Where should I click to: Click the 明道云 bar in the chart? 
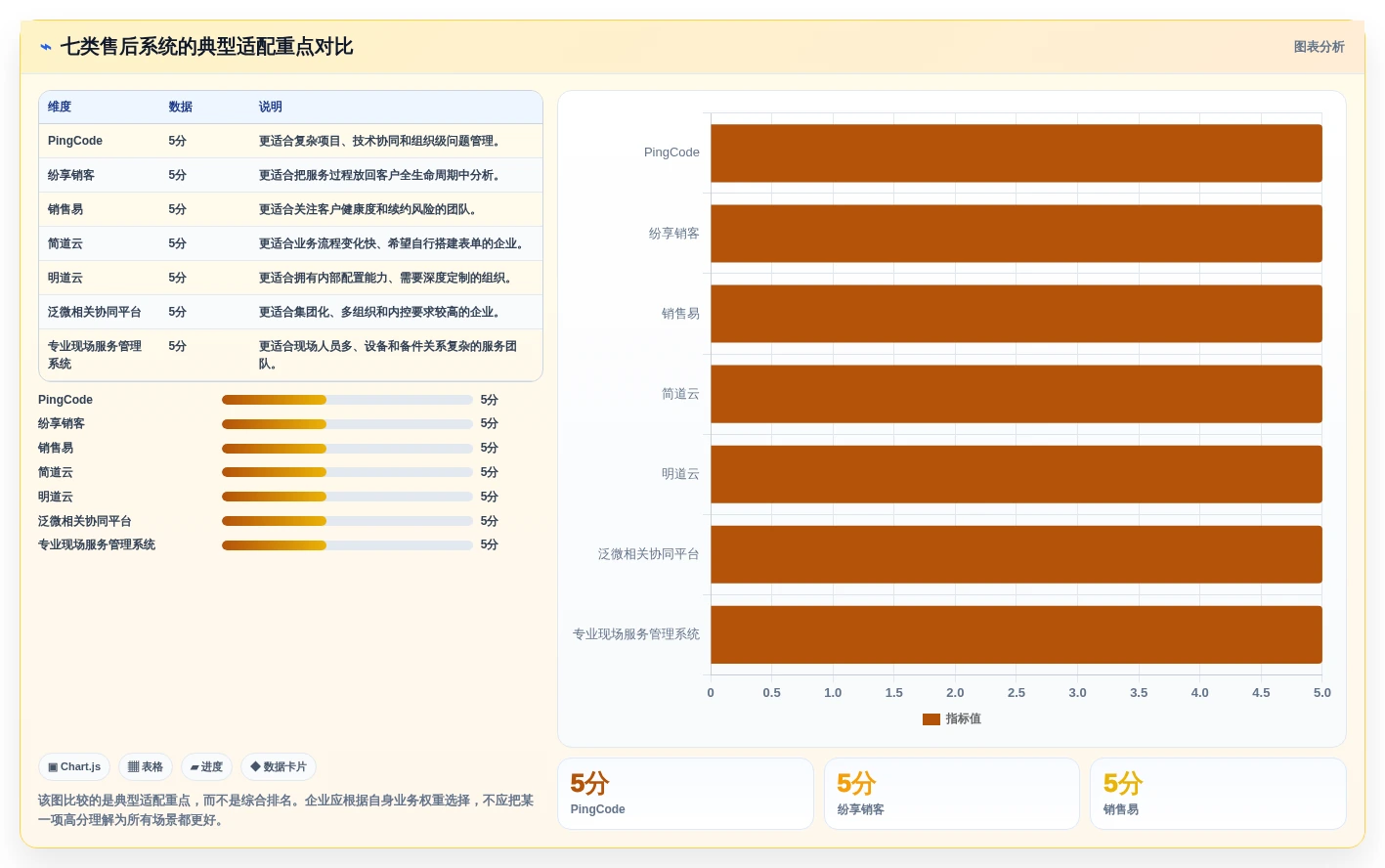point(1017,474)
